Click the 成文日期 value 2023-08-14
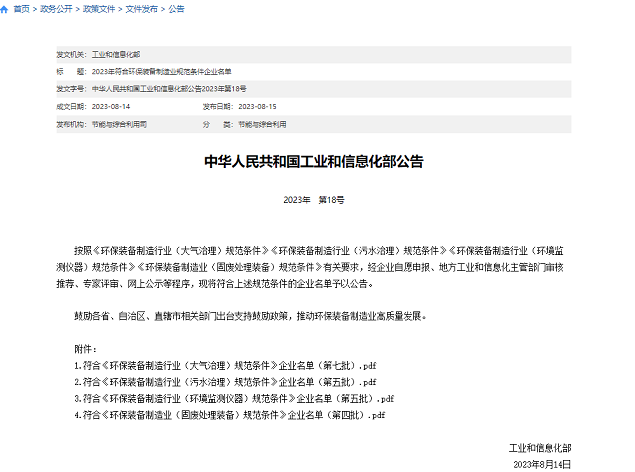 [111, 106]
